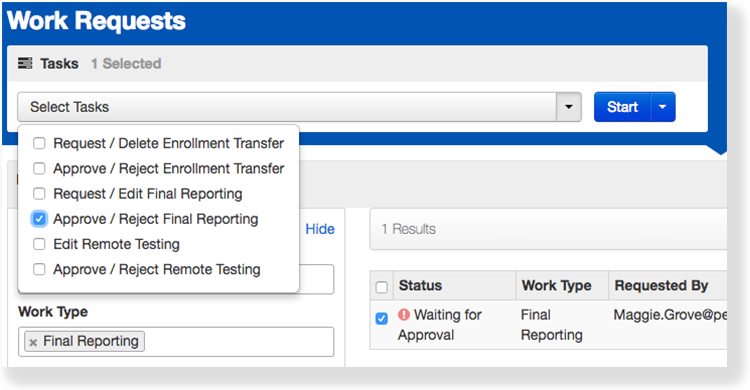Expand the Start button's arrow menu
This screenshot has width=750, height=390.
coord(662,107)
